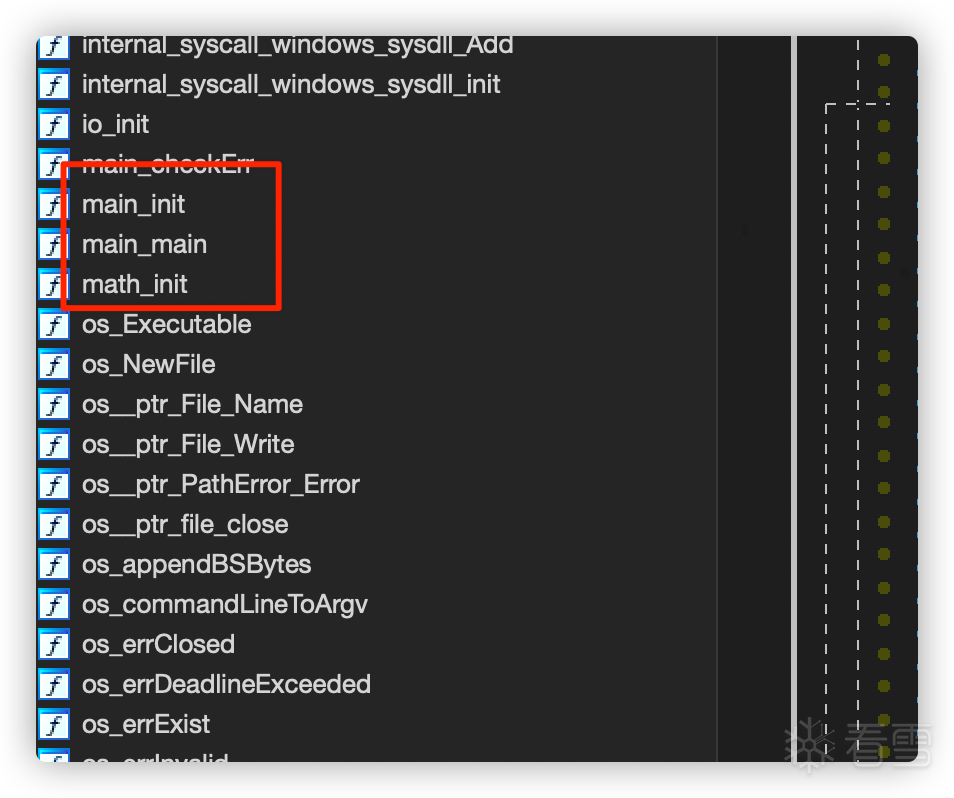Select the main_init function name

[x=133, y=205]
